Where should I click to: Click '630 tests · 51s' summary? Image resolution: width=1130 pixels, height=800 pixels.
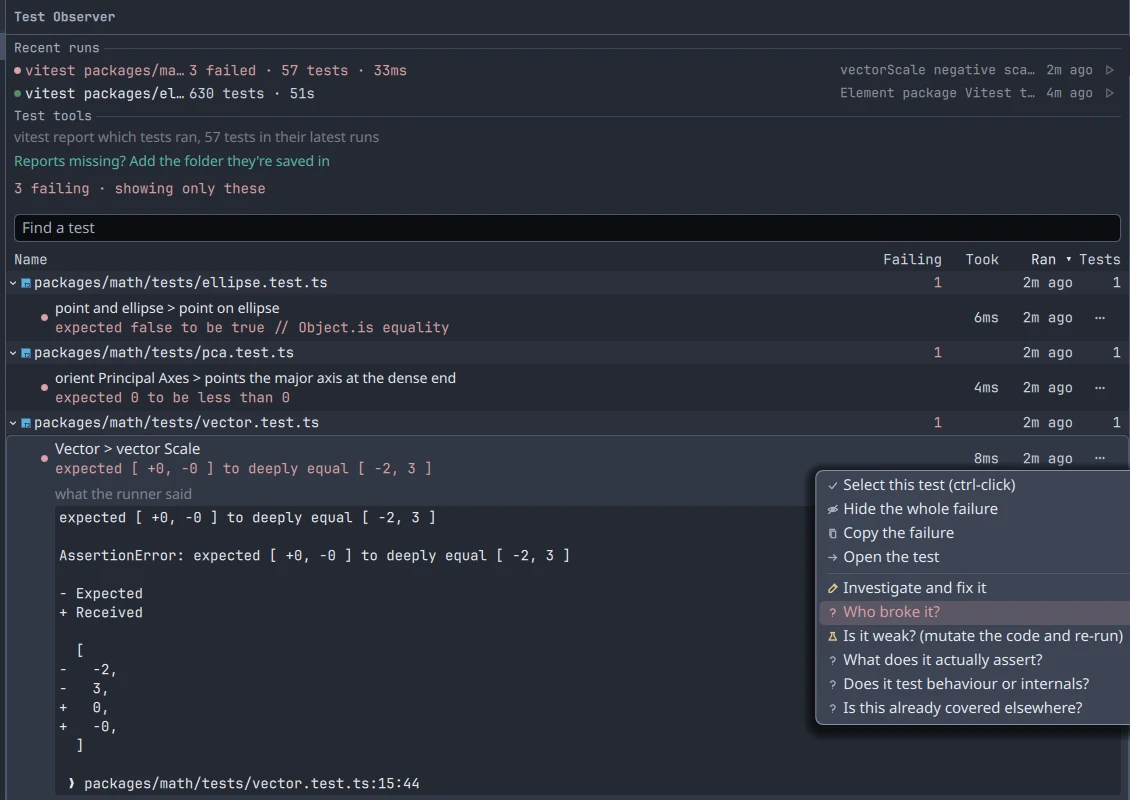[x=252, y=94]
